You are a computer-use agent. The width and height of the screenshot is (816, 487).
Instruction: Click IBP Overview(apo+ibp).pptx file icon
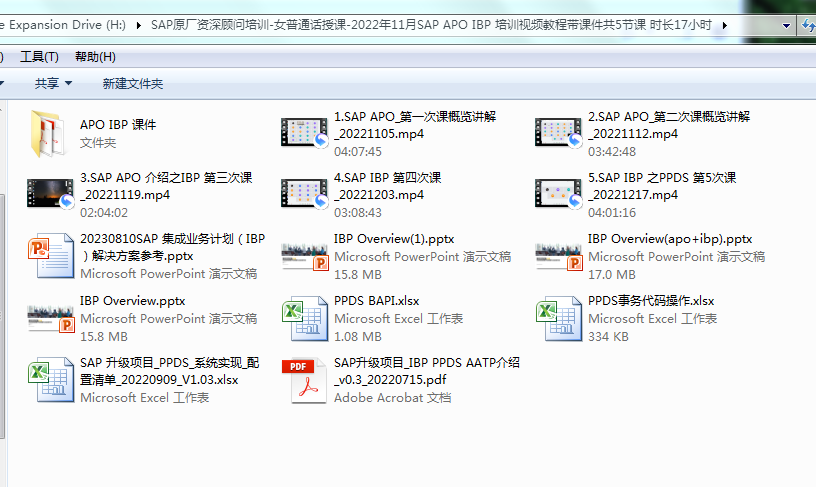(558, 256)
